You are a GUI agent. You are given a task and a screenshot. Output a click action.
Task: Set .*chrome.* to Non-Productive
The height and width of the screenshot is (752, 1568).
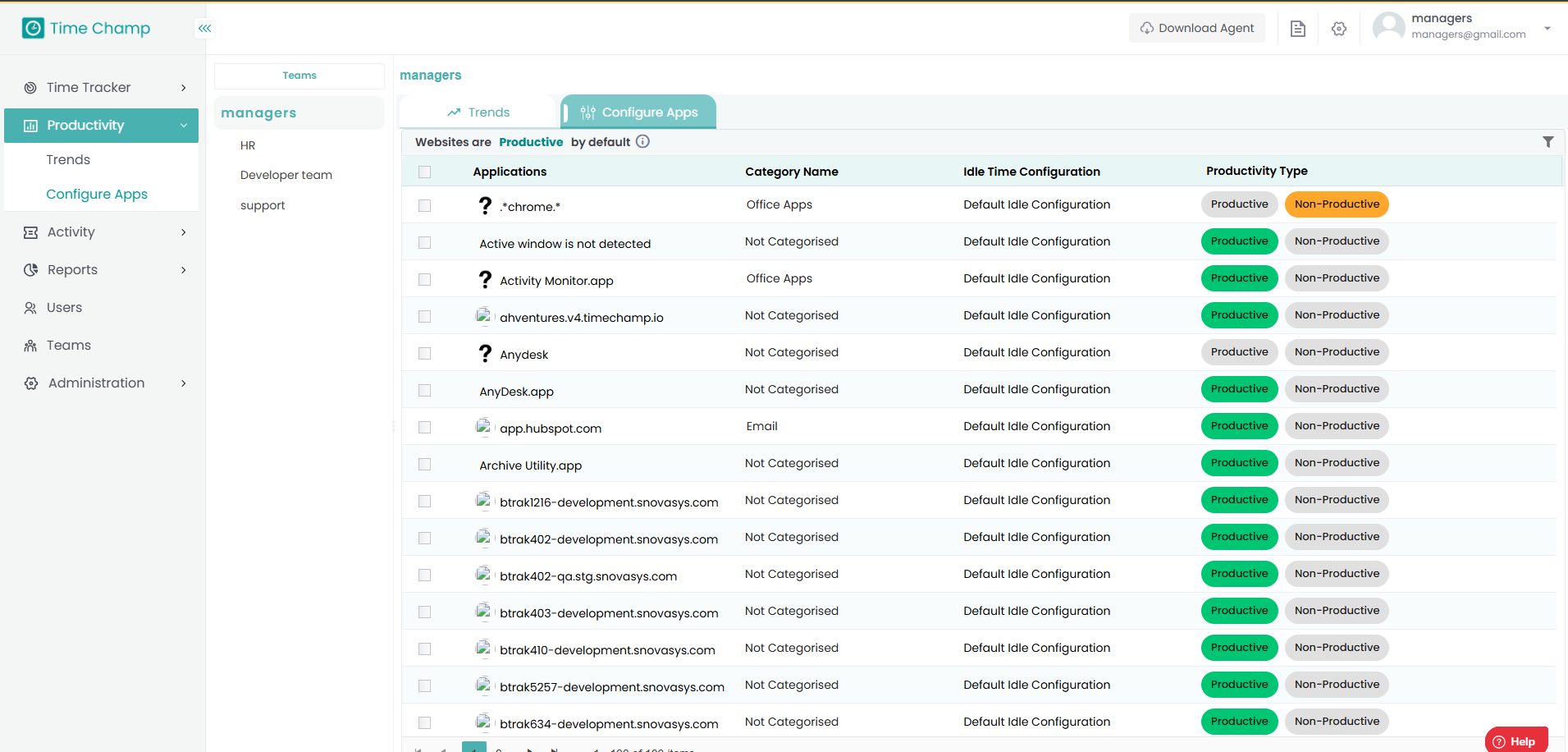tap(1337, 204)
